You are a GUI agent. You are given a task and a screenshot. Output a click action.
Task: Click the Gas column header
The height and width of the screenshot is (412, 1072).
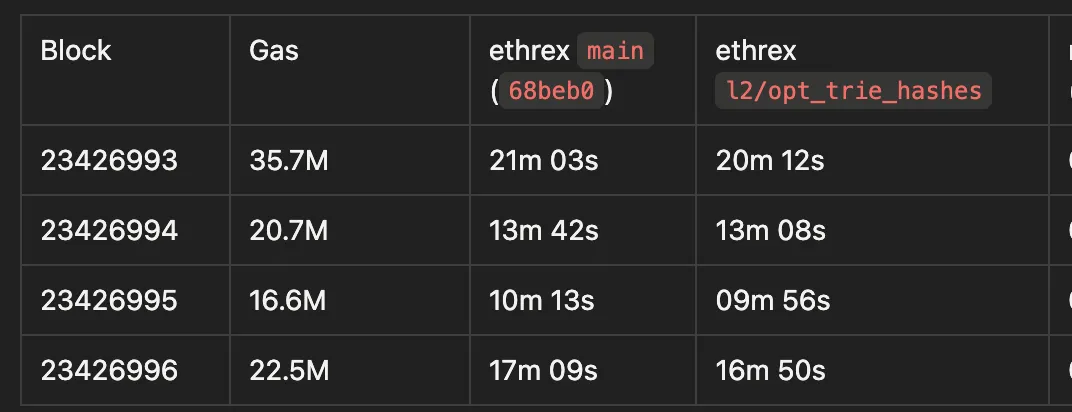(274, 51)
